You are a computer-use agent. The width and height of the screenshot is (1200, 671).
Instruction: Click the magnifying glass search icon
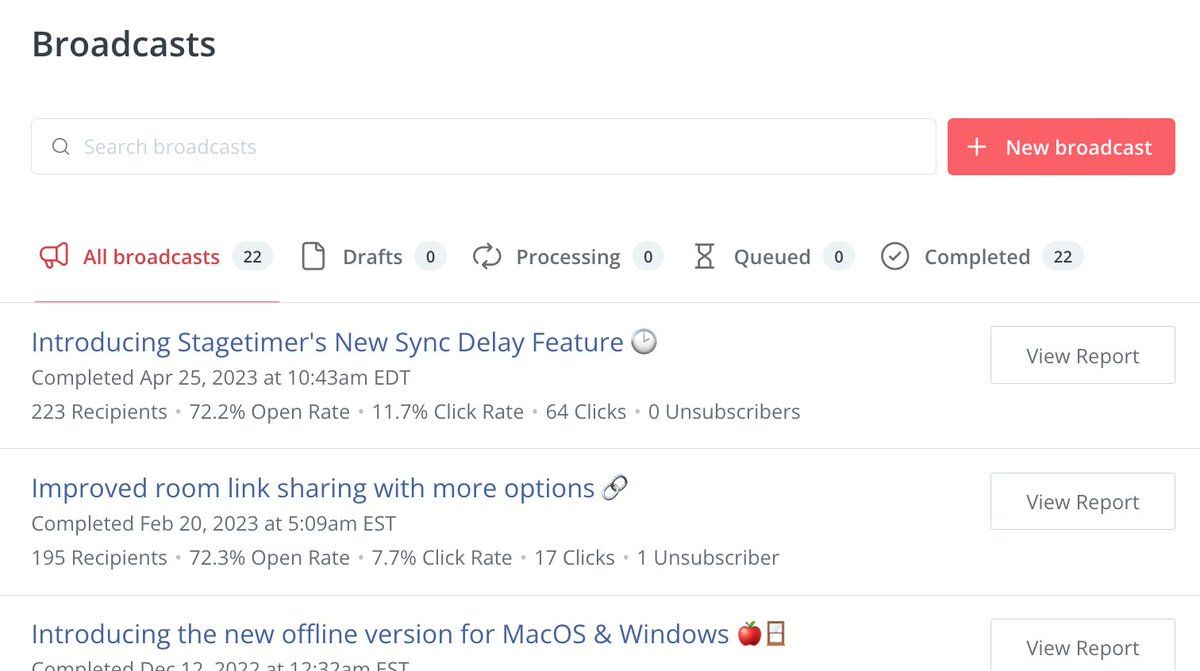point(61,147)
